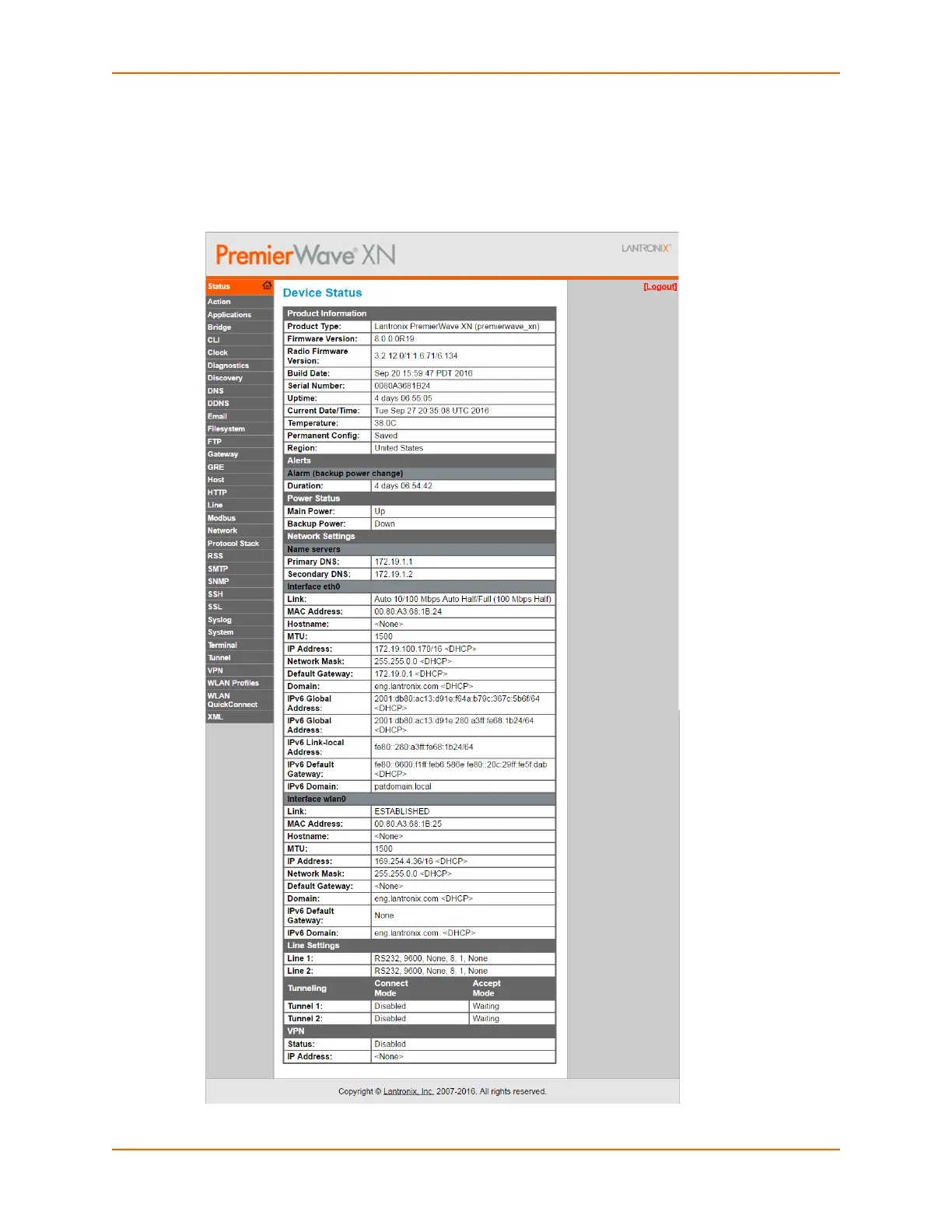Screen dimensions: 952x1232
Task: Open the Email configuration page
Action: click(x=240, y=416)
